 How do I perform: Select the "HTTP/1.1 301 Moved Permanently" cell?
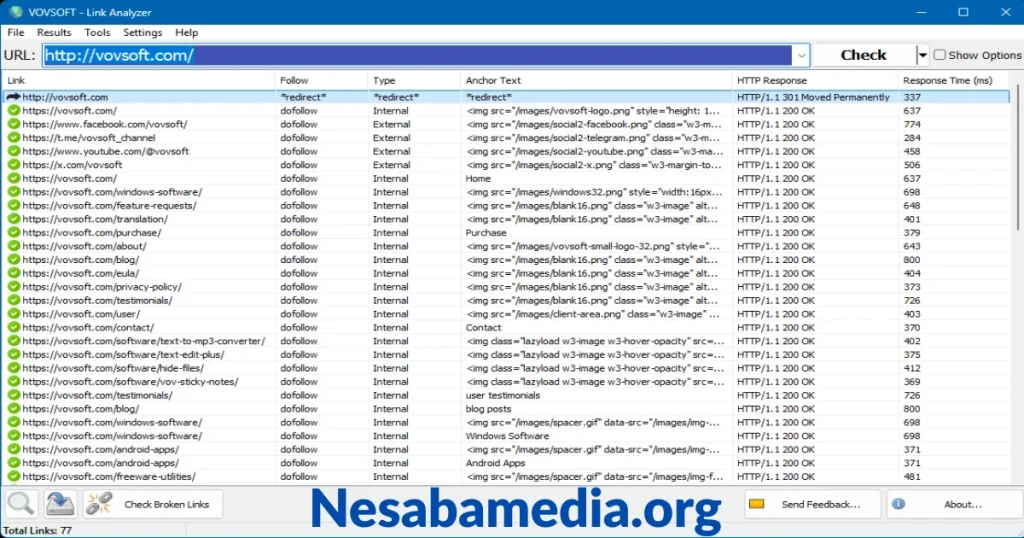(813, 97)
